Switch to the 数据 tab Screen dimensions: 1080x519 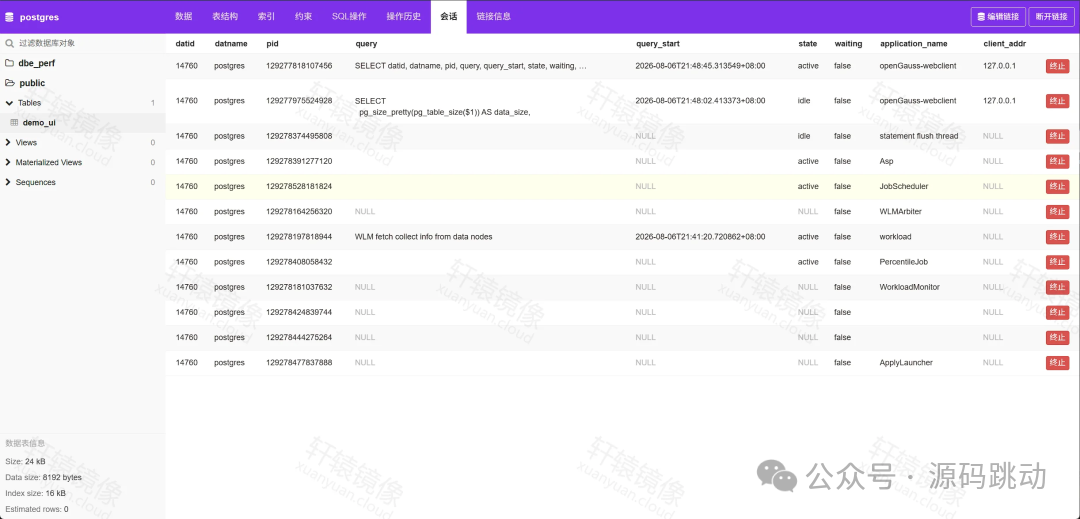point(183,17)
